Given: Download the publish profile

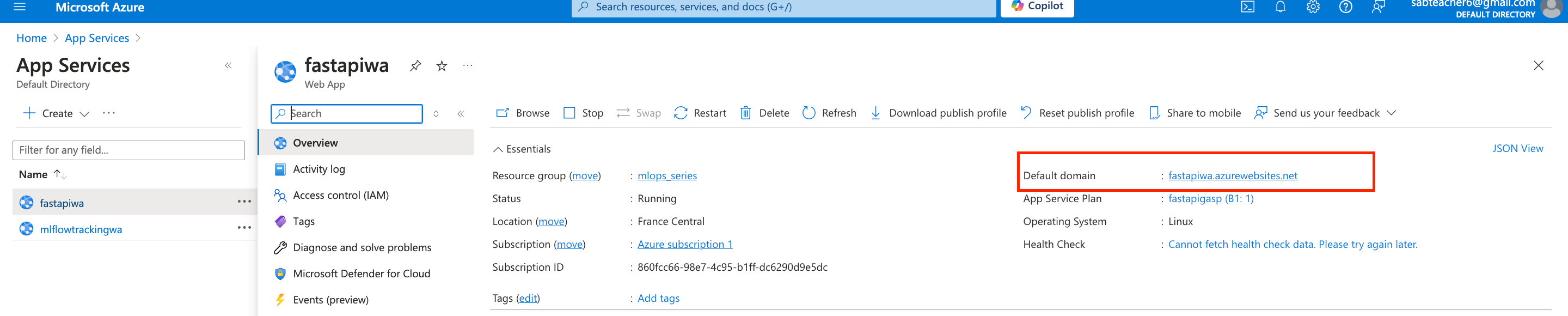Looking at the screenshot, I should 938,113.
